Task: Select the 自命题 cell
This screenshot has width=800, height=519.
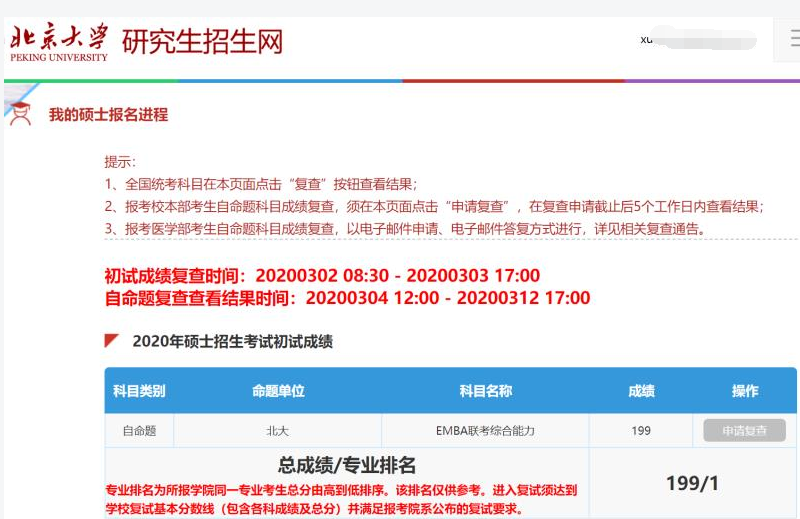Action: click(139, 431)
